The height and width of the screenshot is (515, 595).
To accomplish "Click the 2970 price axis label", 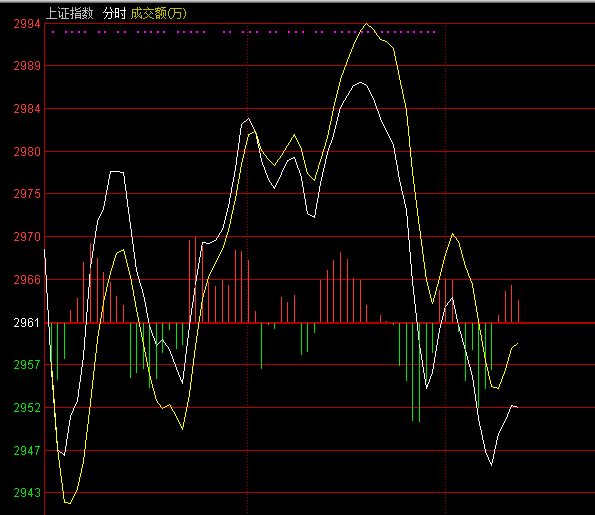I will pos(27,237).
